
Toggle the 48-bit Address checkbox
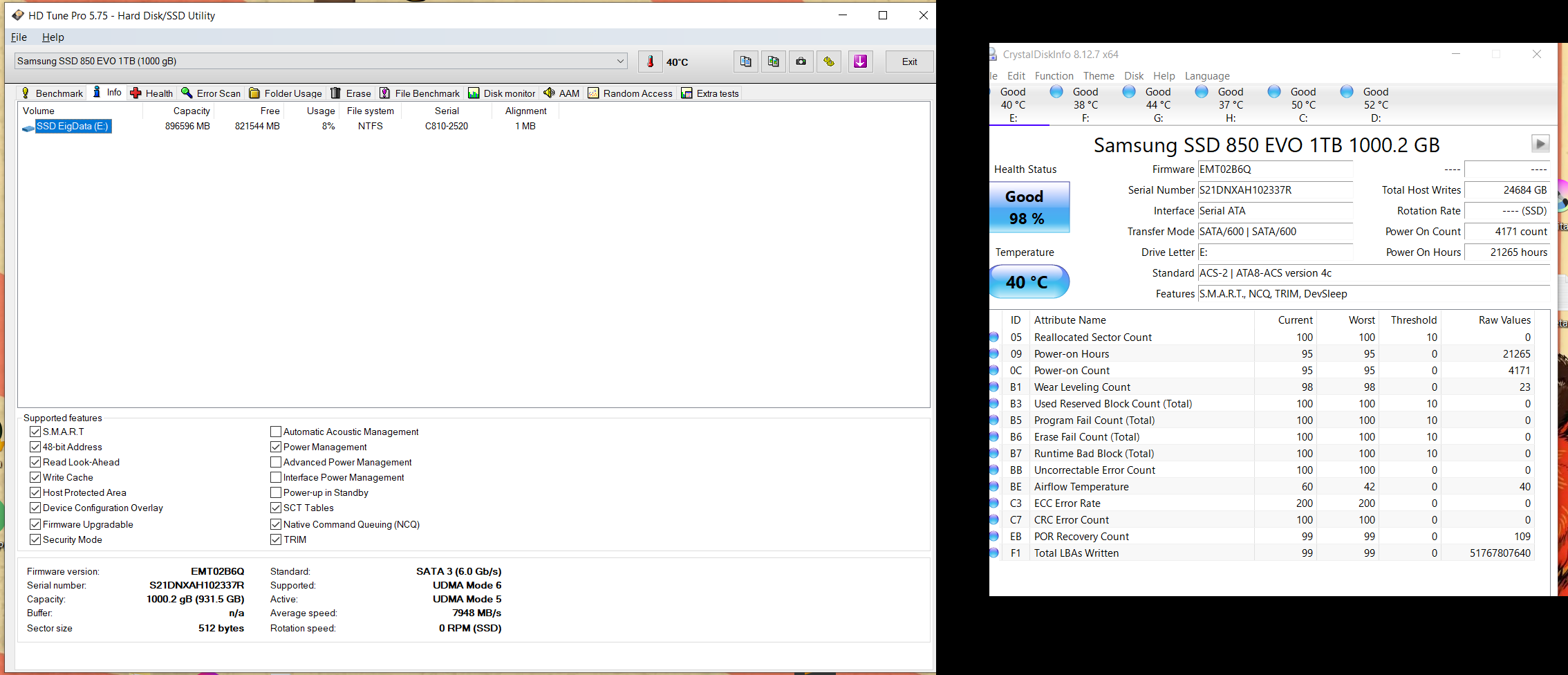click(x=35, y=447)
